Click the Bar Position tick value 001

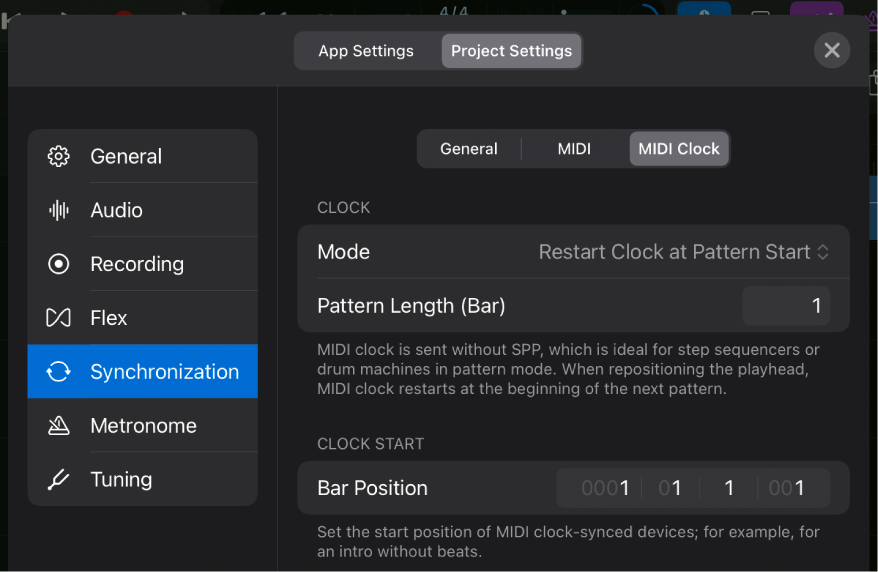(x=786, y=488)
